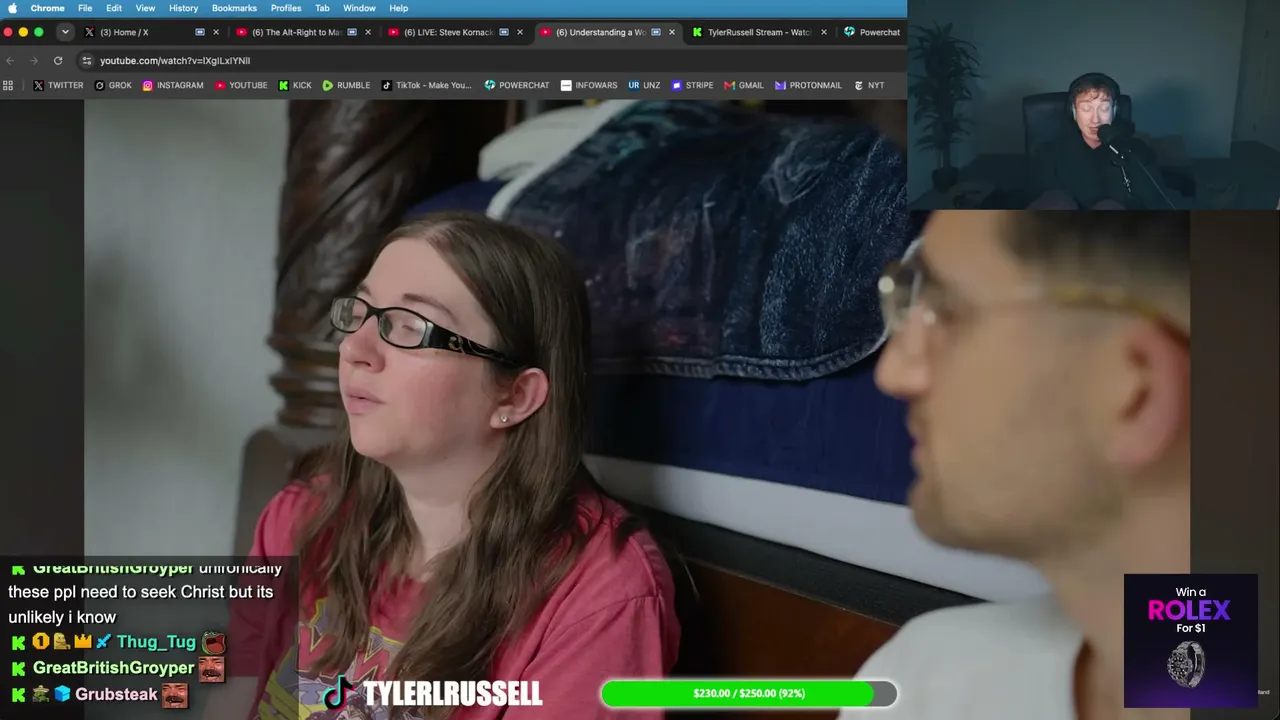Open the TWITTER bookmark
1280x720 pixels.
(x=58, y=85)
